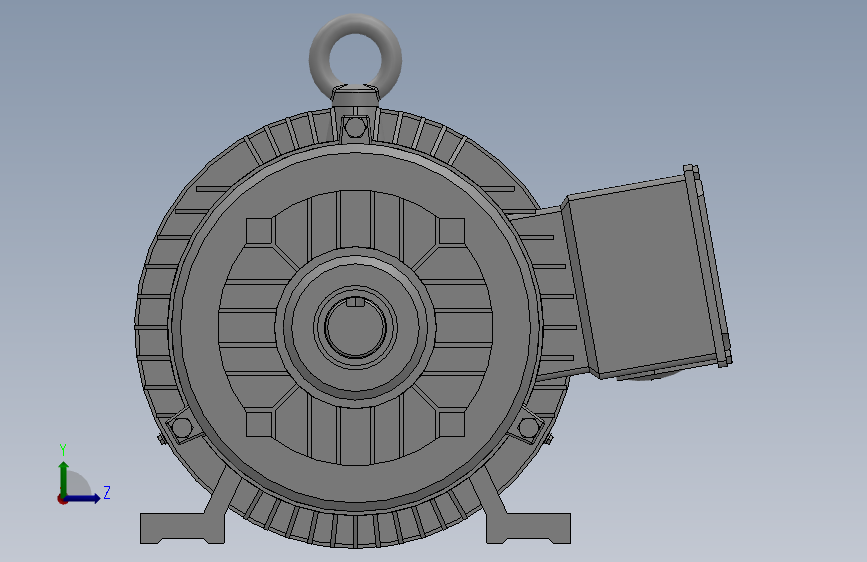
Task: Click the Y axis label of the triad
Action: coord(63,450)
